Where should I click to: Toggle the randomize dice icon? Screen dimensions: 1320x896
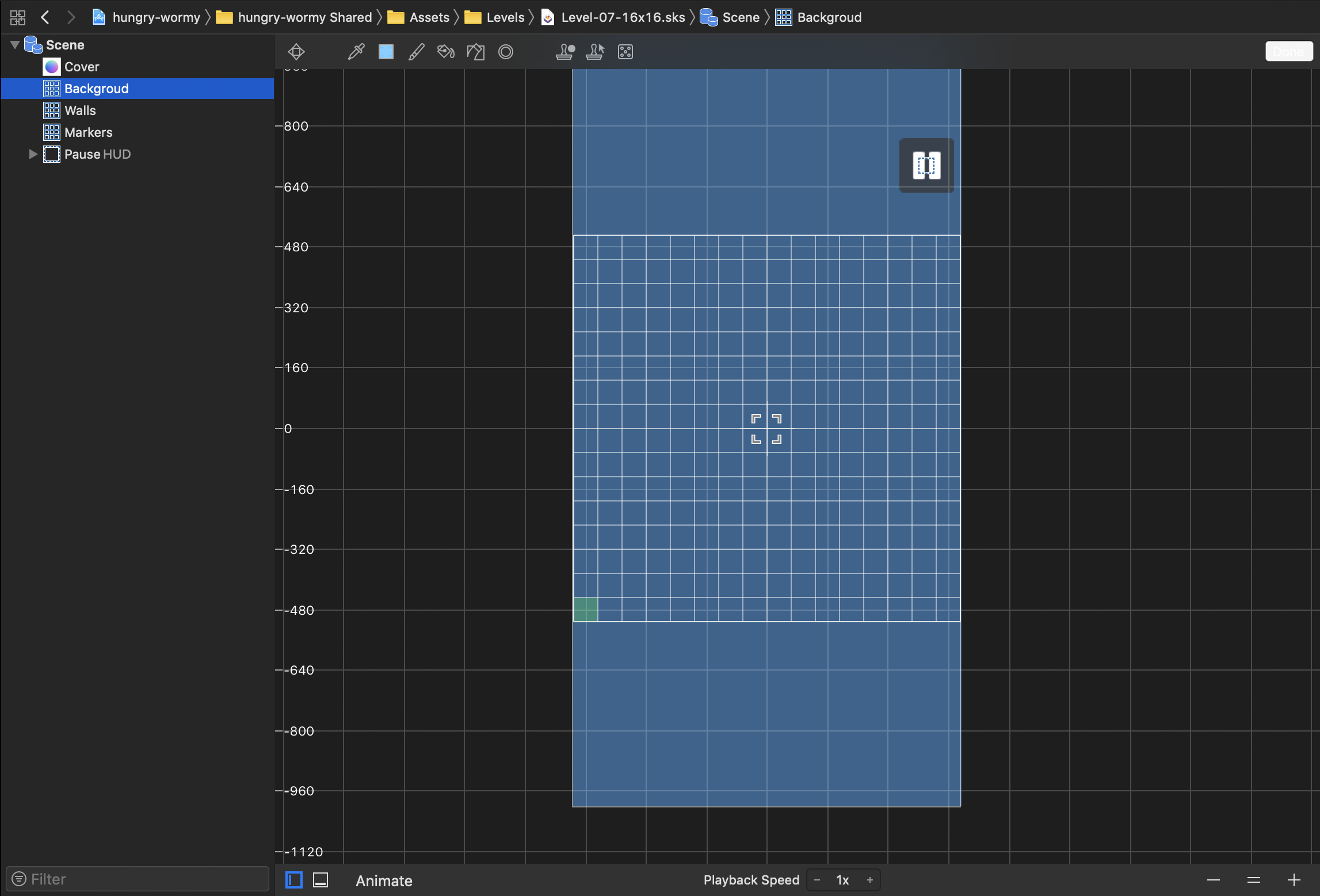point(625,52)
